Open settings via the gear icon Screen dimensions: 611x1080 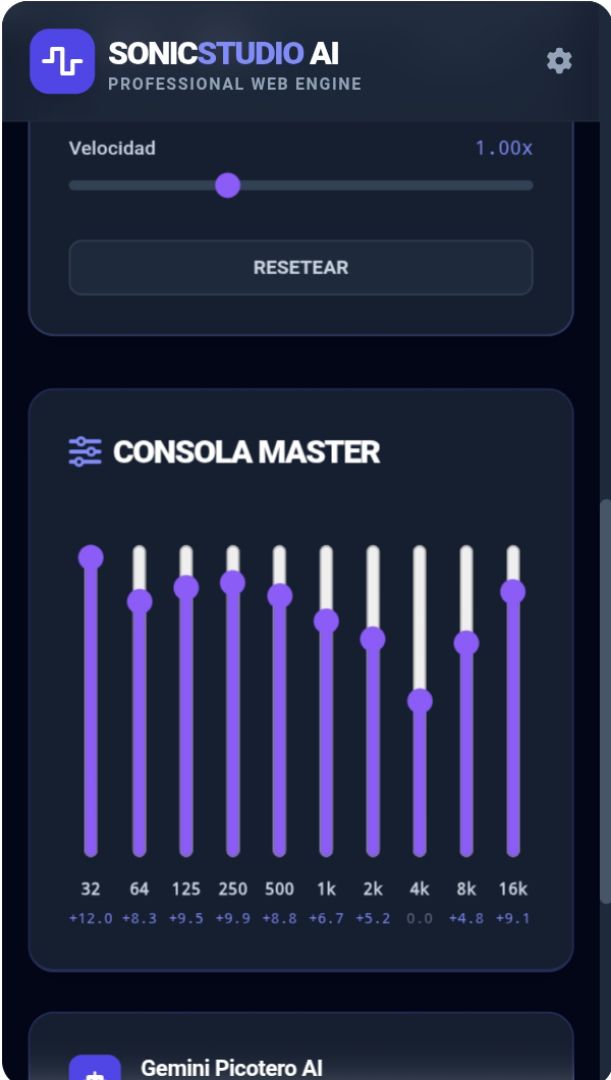pyautogui.click(x=559, y=61)
